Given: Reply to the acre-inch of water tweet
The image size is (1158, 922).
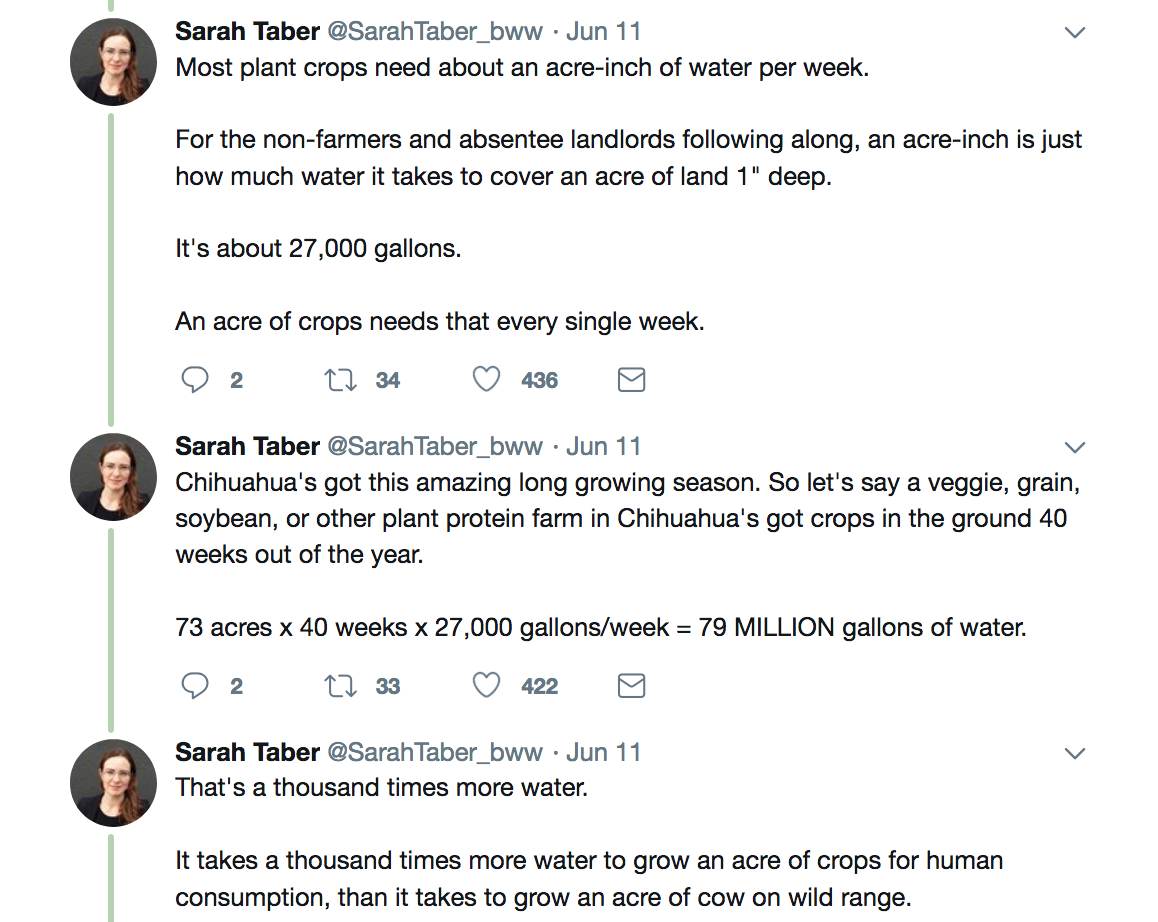Looking at the screenshot, I should [x=195, y=380].
